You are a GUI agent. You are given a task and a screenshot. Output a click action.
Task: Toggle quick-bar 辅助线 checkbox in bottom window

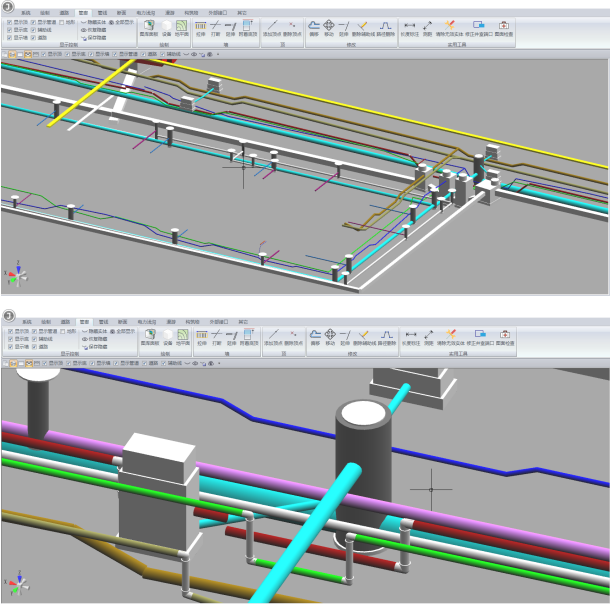pos(164,363)
